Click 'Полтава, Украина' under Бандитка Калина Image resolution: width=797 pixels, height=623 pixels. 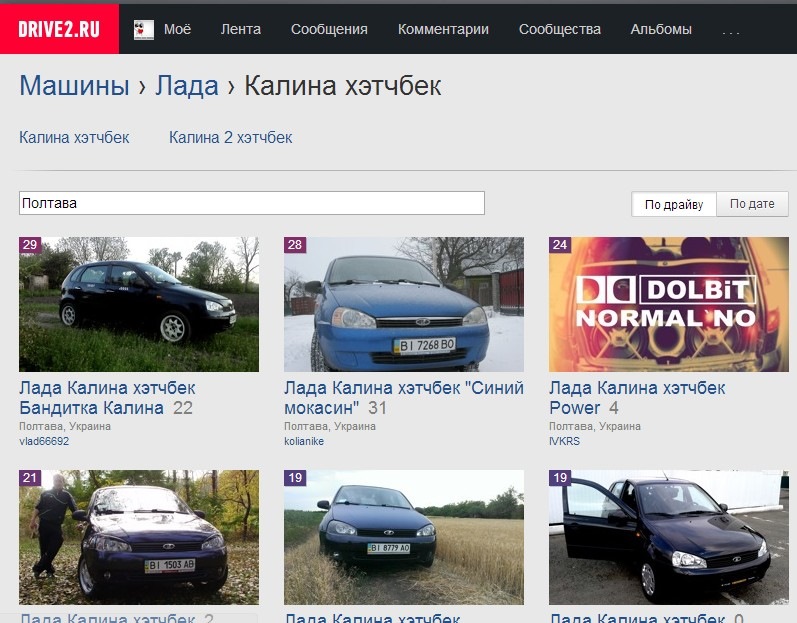coord(65,426)
